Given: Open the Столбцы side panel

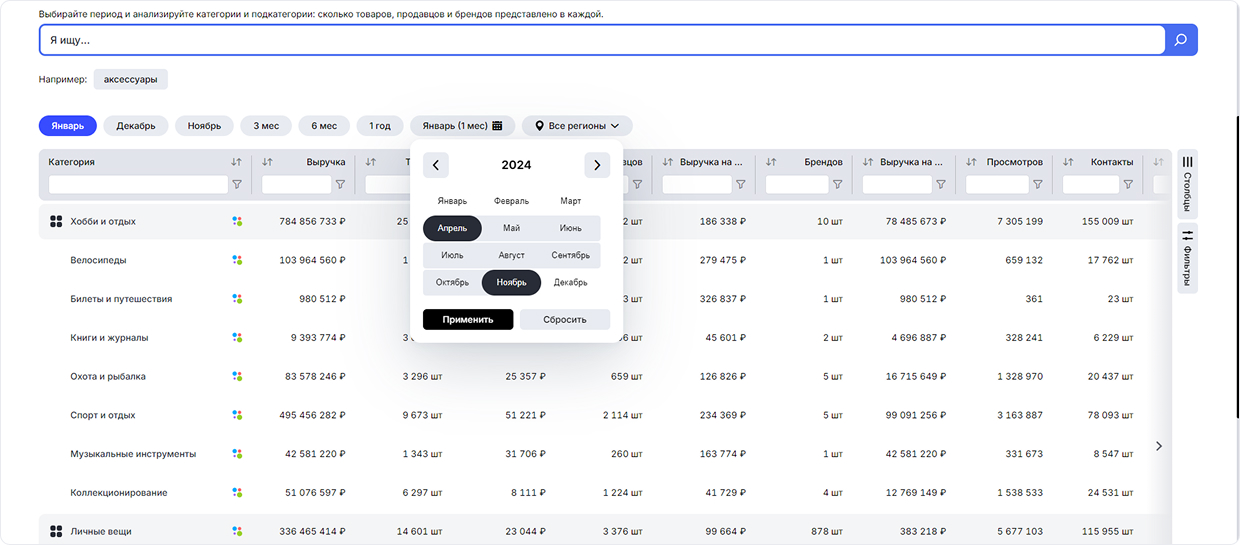Looking at the screenshot, I should pos(1187,183).
